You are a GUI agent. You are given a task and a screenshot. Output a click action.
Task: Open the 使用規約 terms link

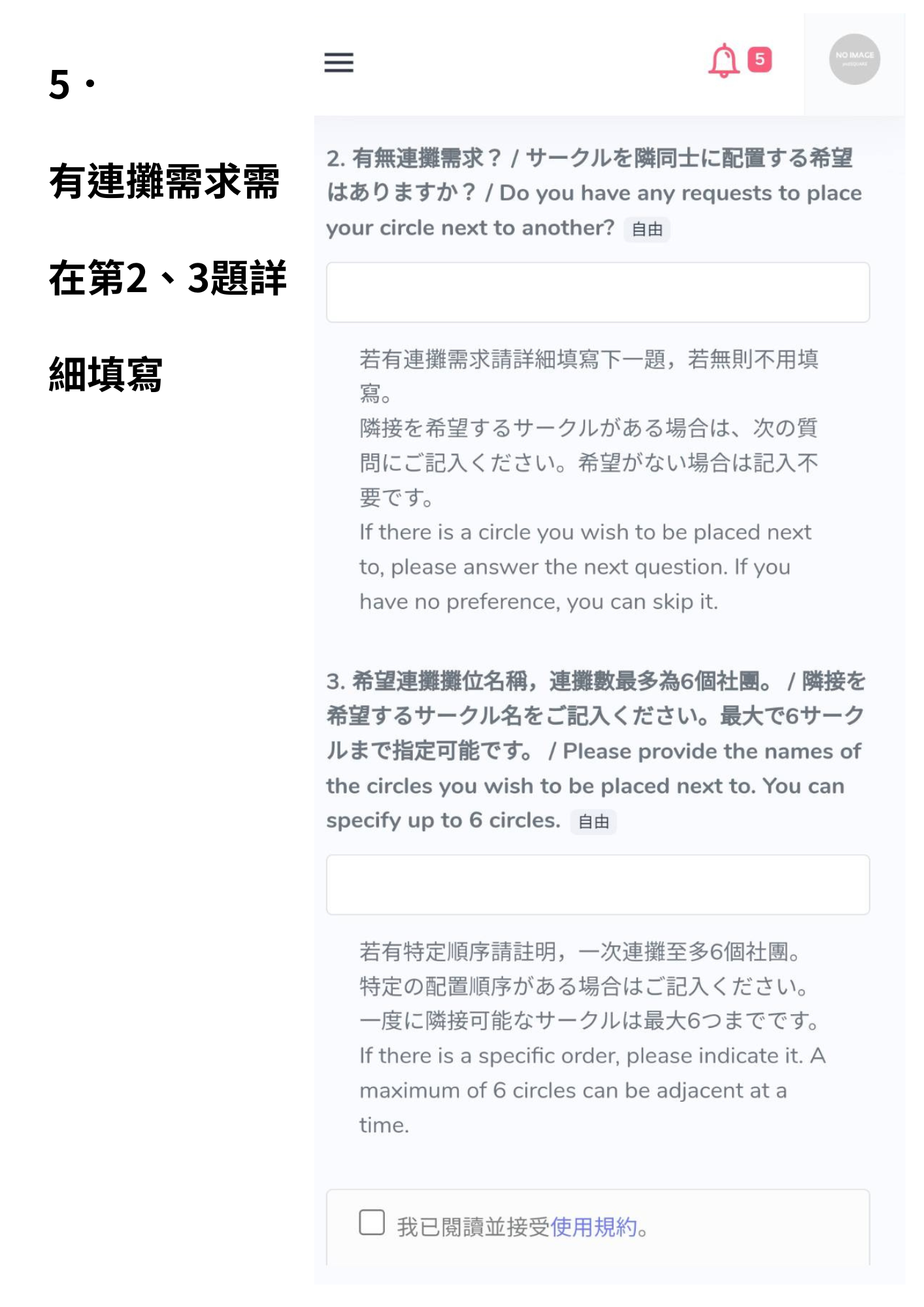(x=593, y=1227)
